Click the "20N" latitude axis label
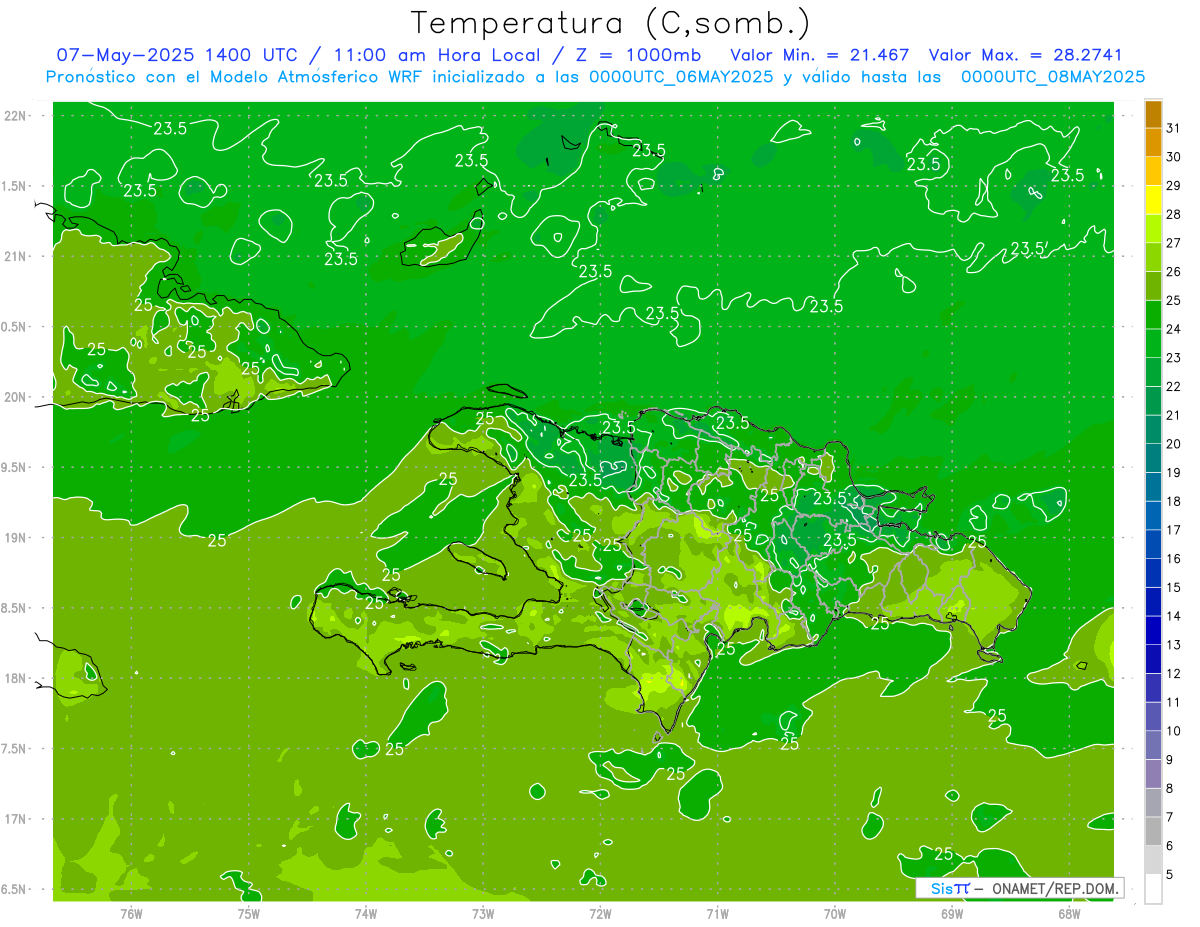 pyautogui.click(x=16, y=397)
